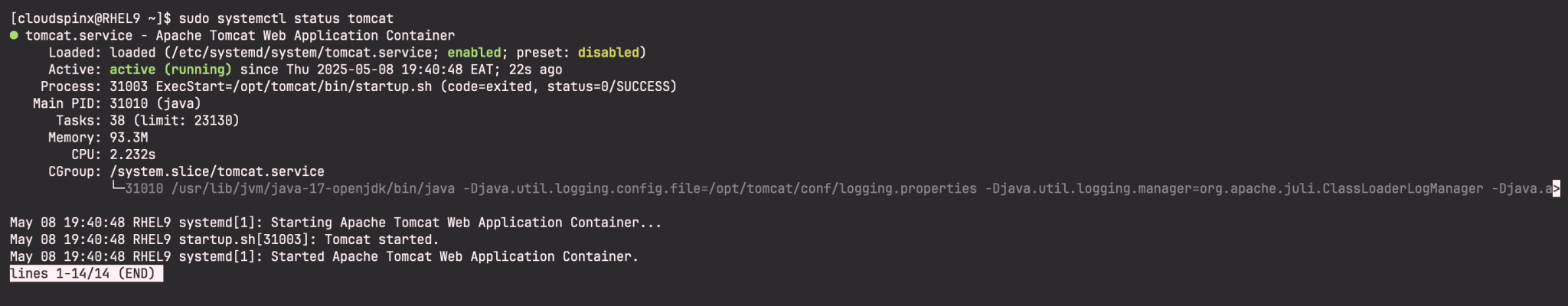1568x306 pixels.
Task: Click the pager status 'lines 1-14/14 (END)'
Action: (x=86, y=274)
